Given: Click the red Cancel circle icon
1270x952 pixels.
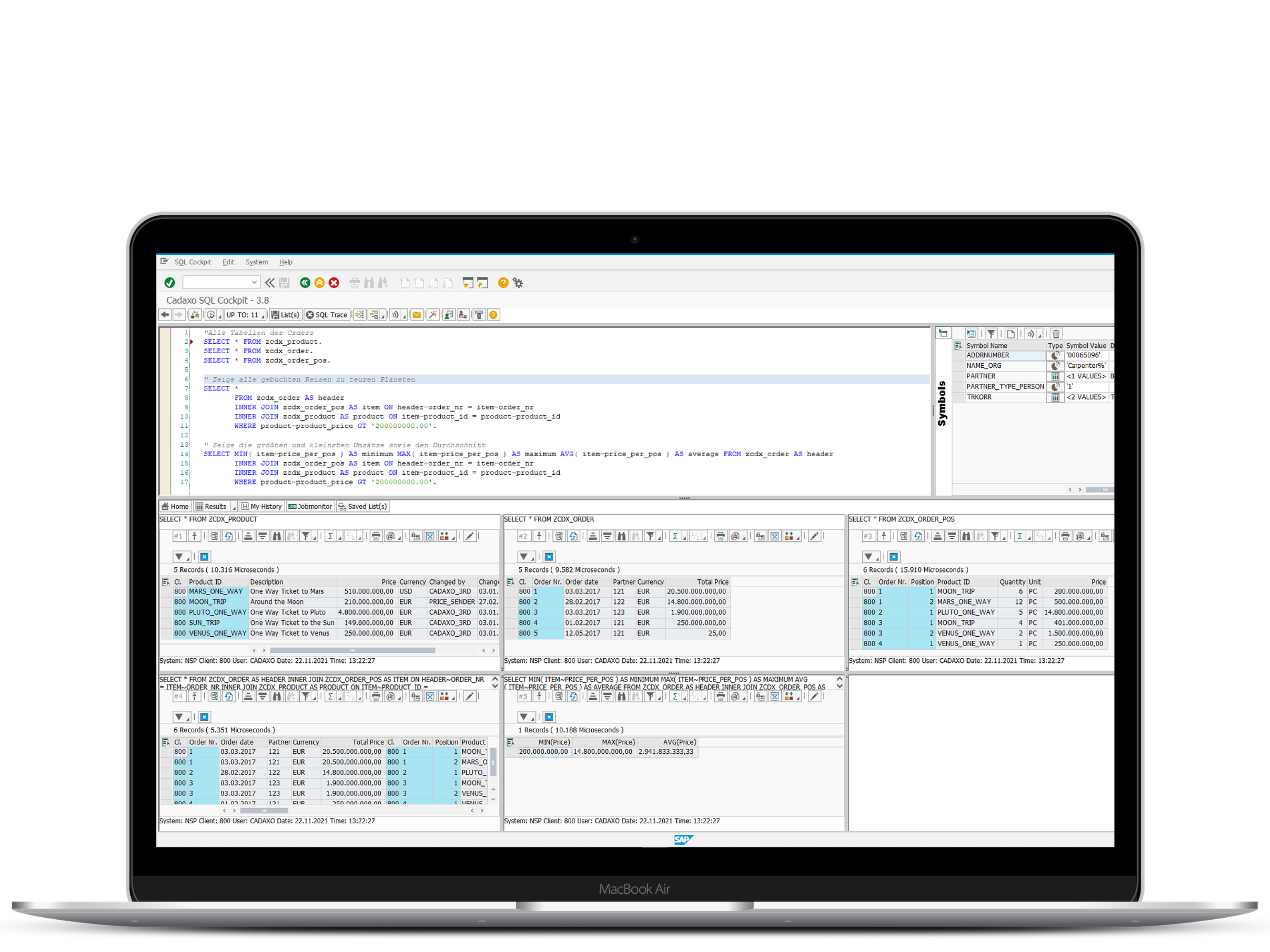Looking at the screenshot, I should 334,282.
